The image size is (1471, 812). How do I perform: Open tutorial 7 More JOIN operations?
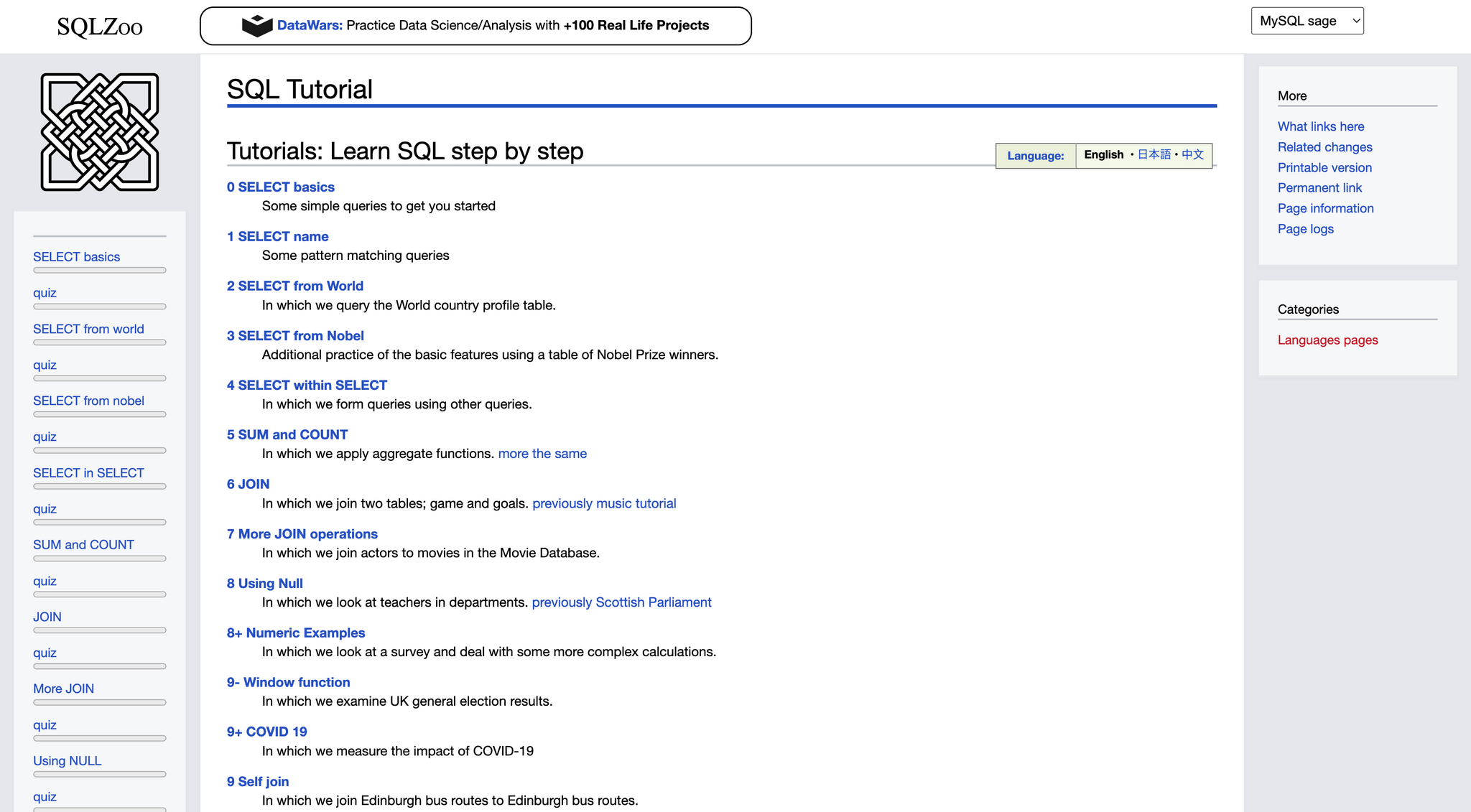coord(302,533)
